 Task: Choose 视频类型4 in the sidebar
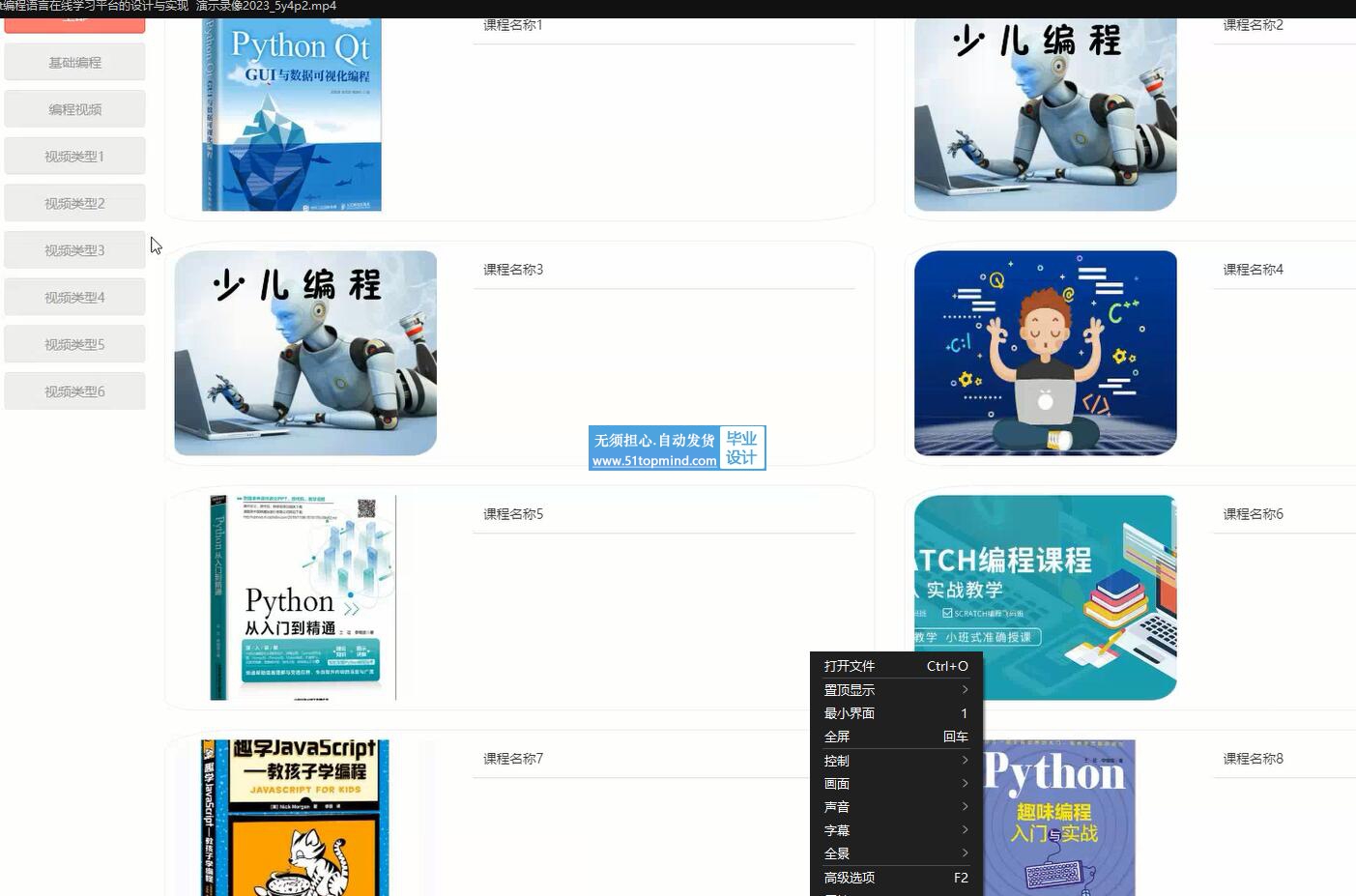[74, 298]
